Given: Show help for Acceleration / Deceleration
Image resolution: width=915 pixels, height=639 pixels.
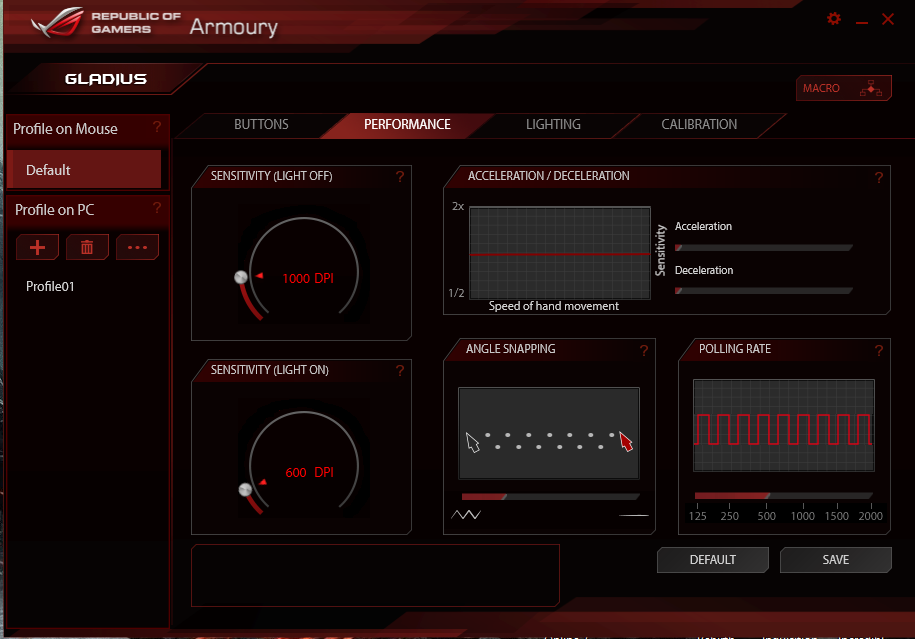Looking at the screenshot, I should (878, 178).
